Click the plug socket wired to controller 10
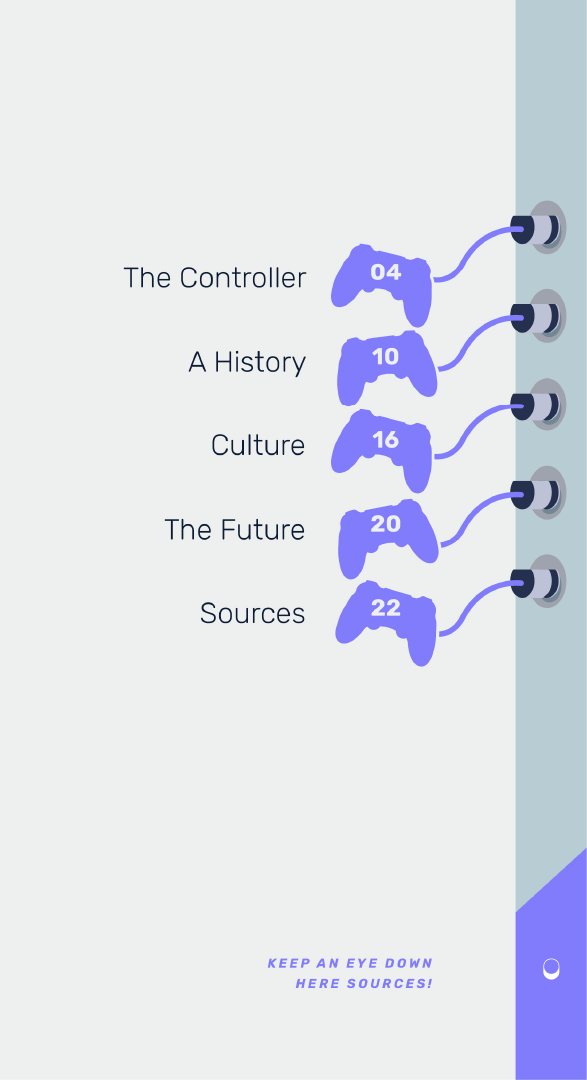 [x=539, y=317]
